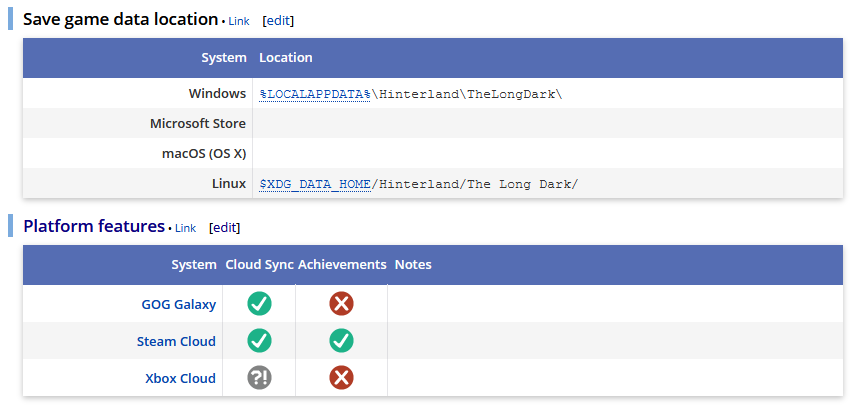Click the Linux save path text

475,184
